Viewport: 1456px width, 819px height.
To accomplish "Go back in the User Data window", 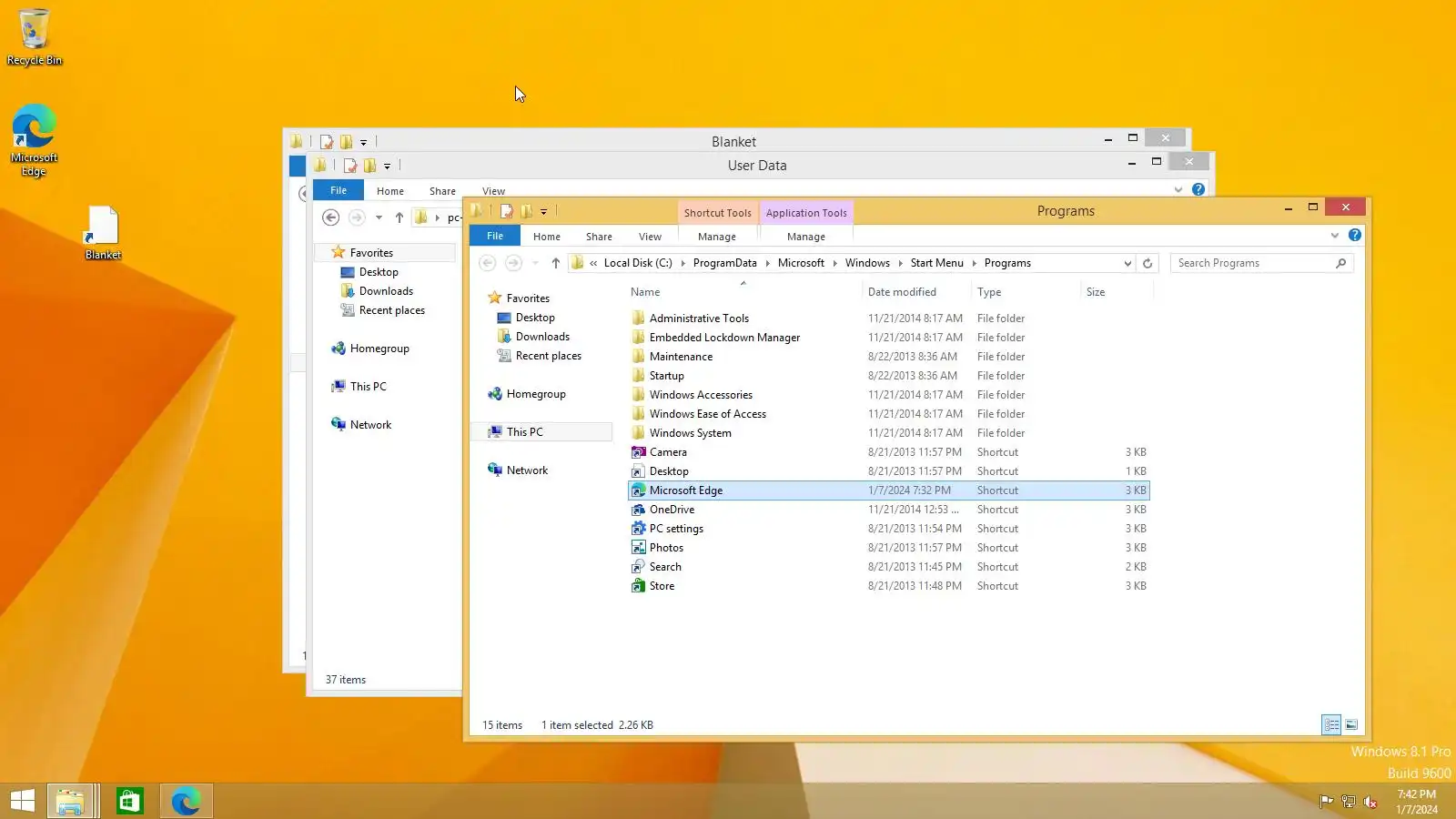I will click(331, 217).
